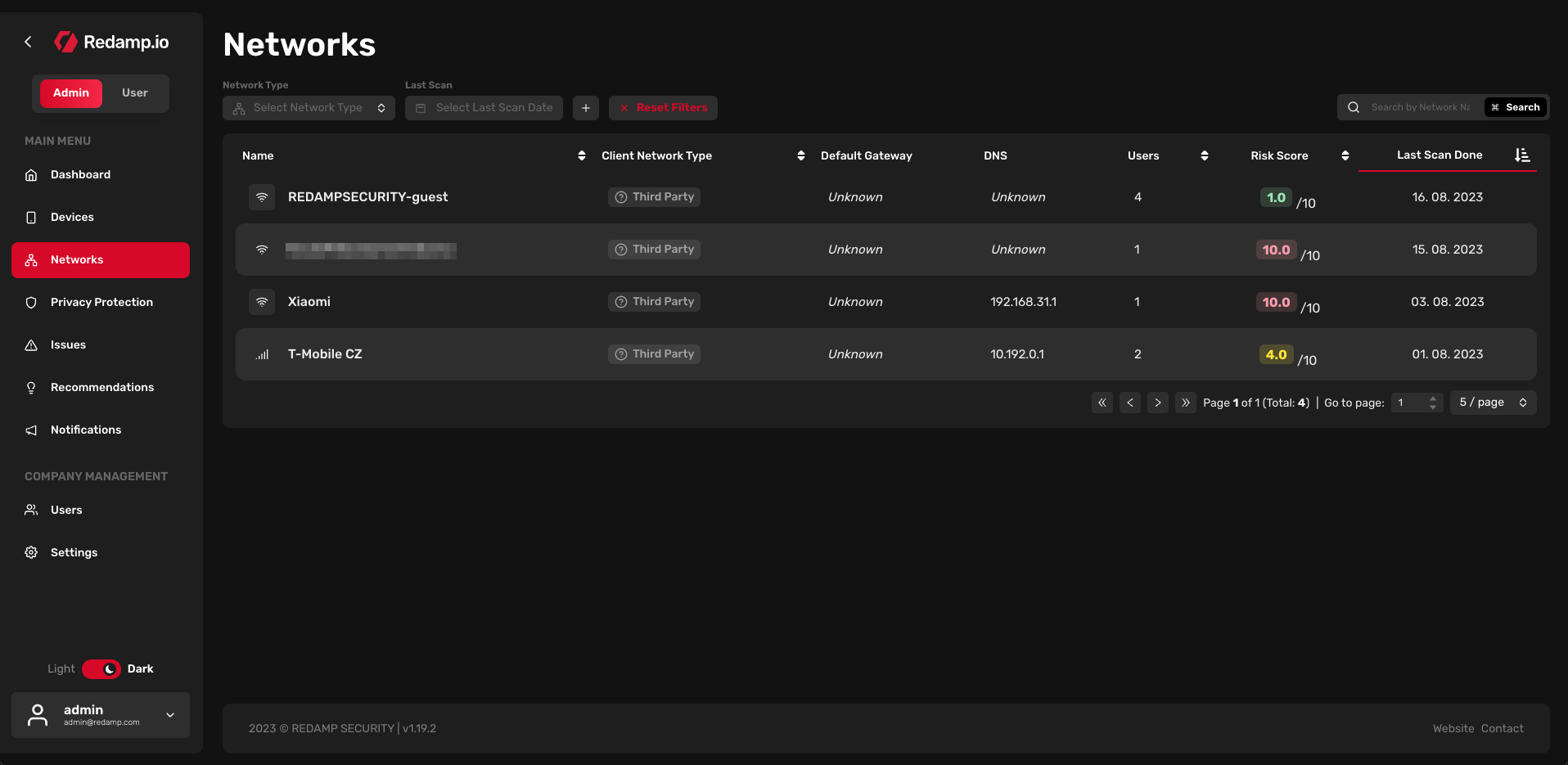
Task: Open Select Network Type dropdown
Action: tap(309, 108)
